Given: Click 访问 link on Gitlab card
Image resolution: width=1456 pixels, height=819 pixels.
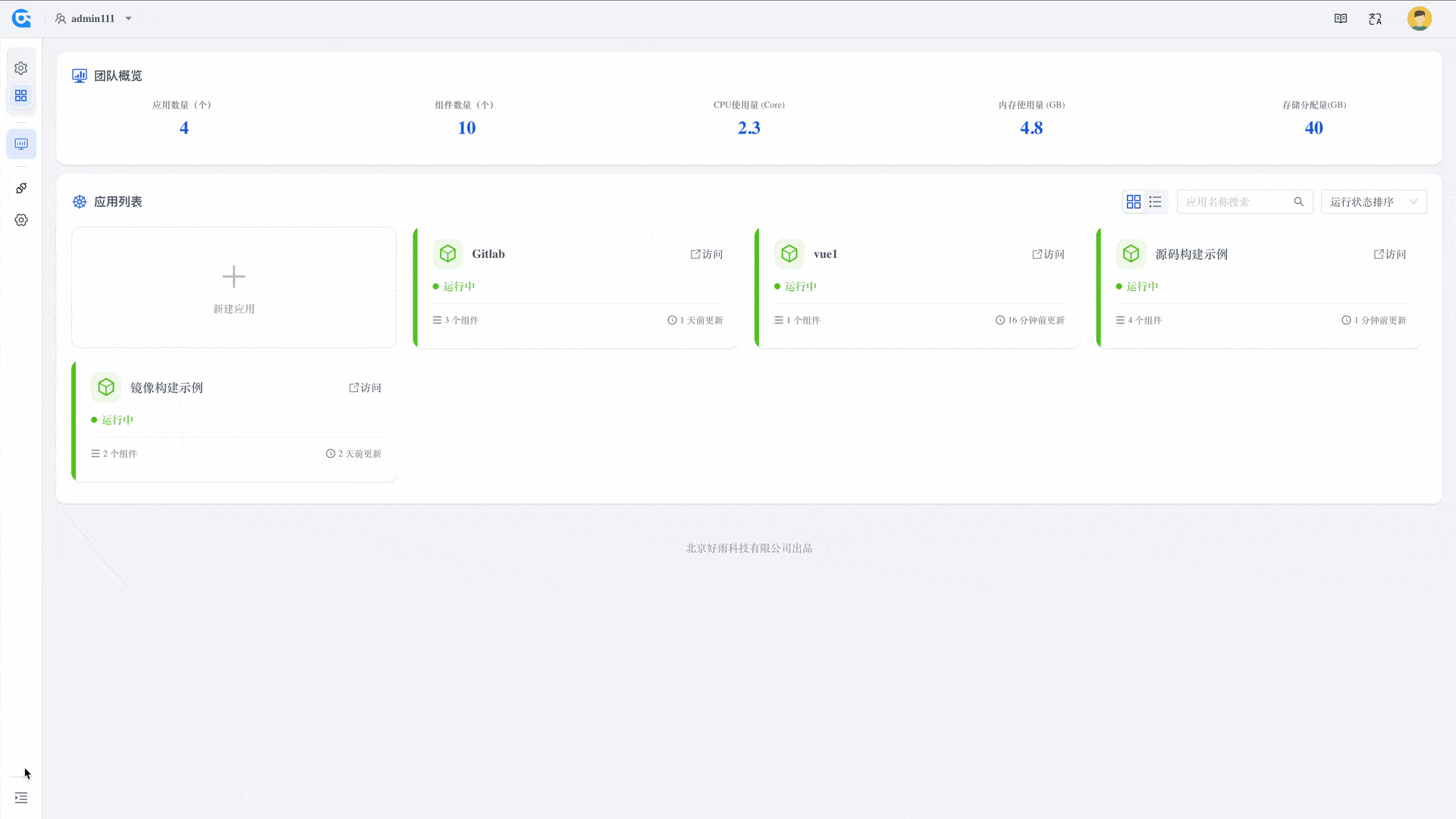Looking at the screenshot, I should pos(707,254).
